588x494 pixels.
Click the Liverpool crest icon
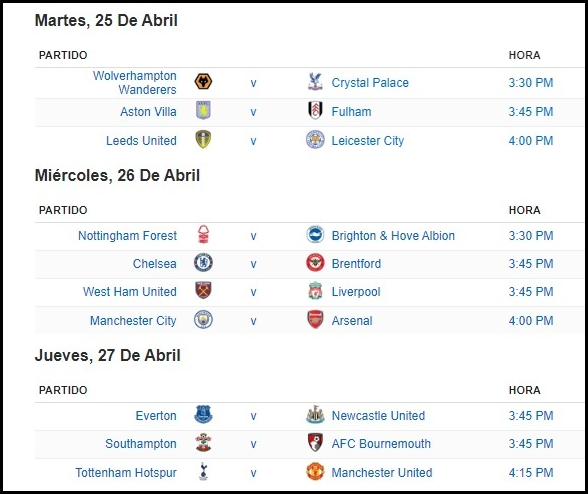315,291
